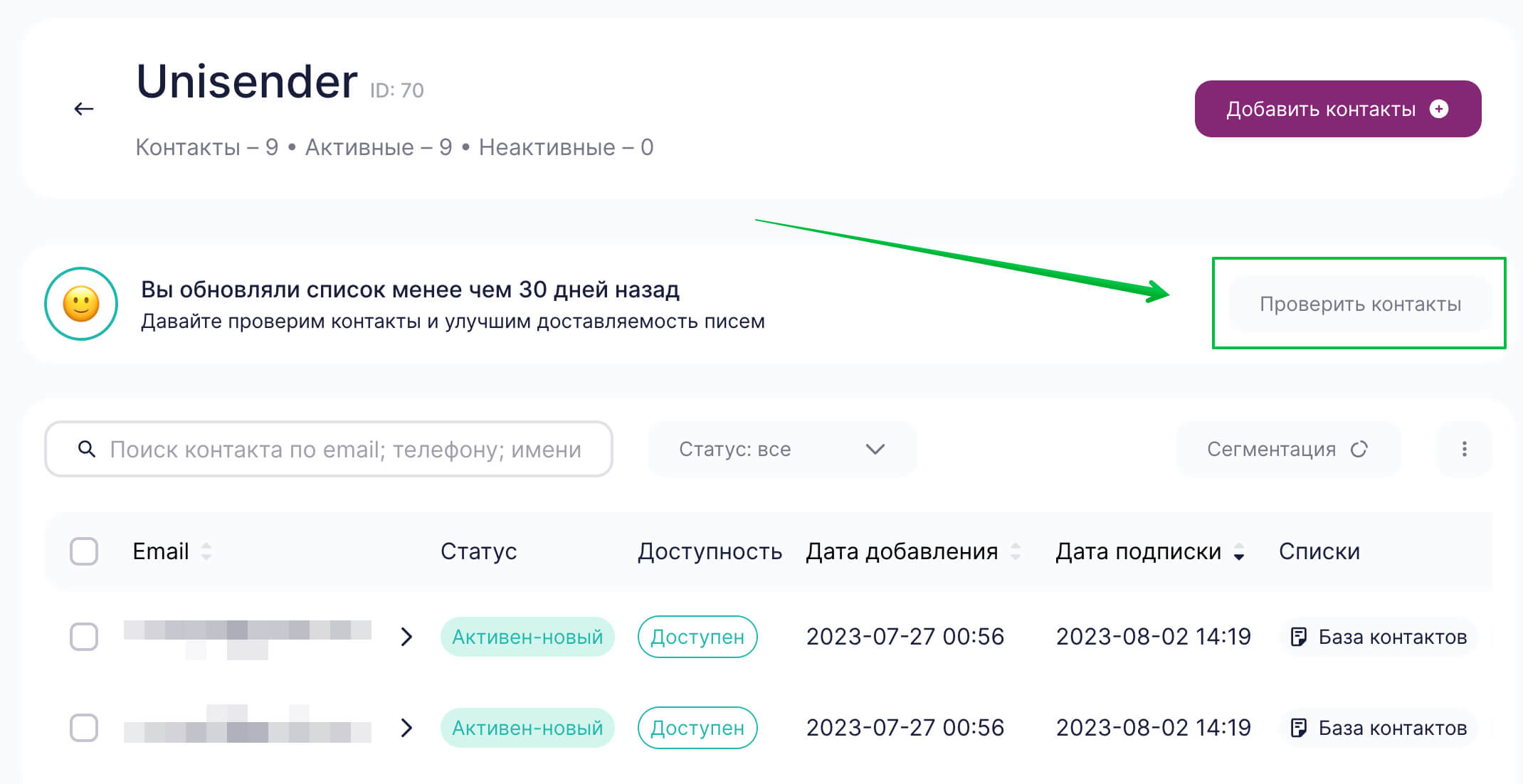1523x784 pixels.
Task: Click the Контакты – 9 counter text
Action: (x=206, y=147)
